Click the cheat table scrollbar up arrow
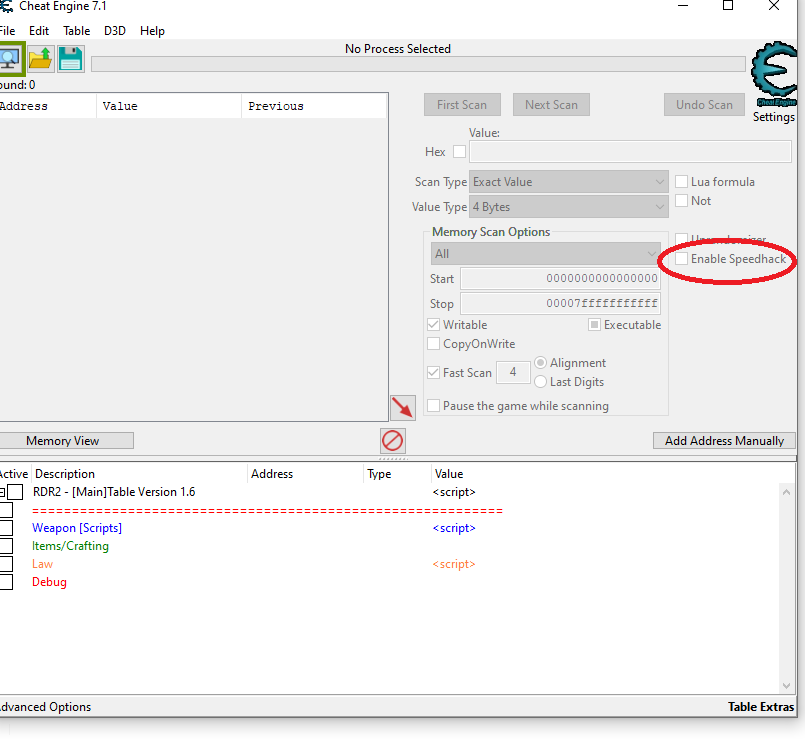 pos(786,492)
